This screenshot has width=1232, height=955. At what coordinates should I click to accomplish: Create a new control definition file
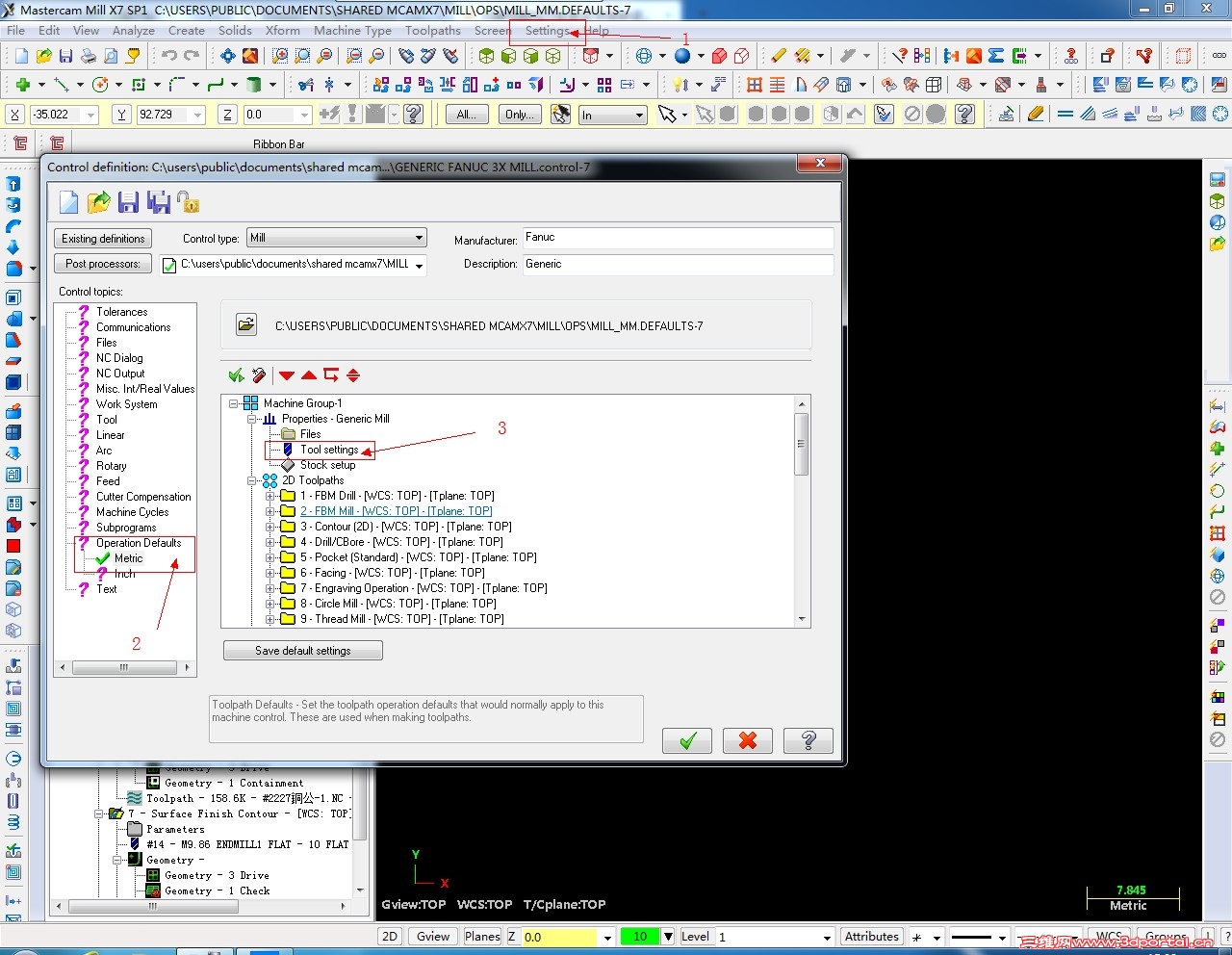pos(68,202)
